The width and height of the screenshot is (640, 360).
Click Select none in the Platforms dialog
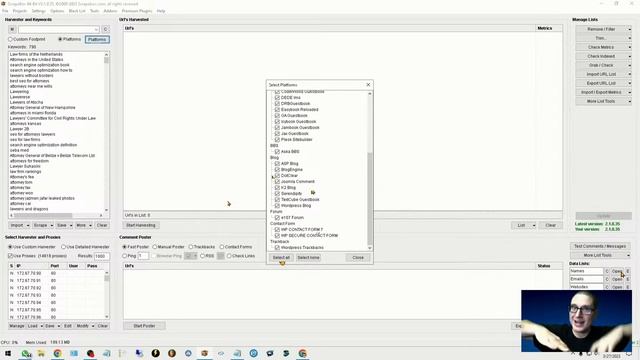pos(308,258)
